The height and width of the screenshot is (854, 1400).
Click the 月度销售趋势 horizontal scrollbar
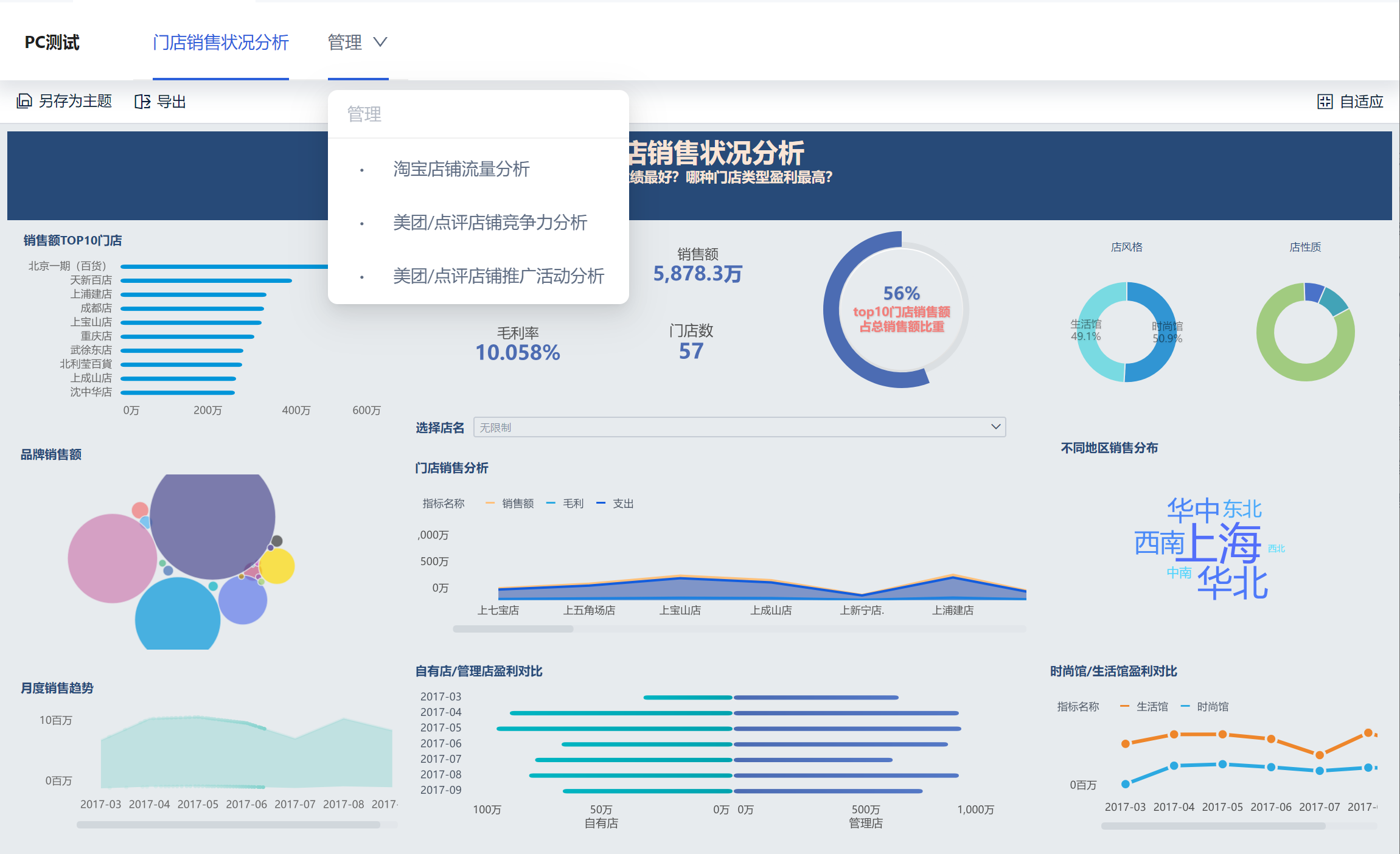tap(228, 825)
